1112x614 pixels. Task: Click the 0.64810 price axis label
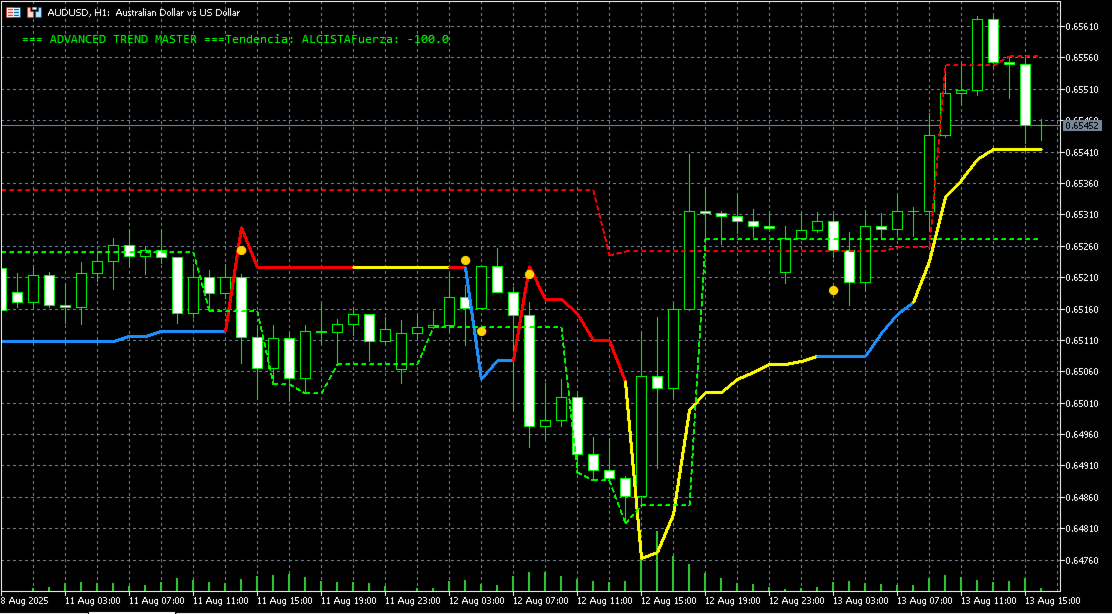click(x=1082, y=529)
